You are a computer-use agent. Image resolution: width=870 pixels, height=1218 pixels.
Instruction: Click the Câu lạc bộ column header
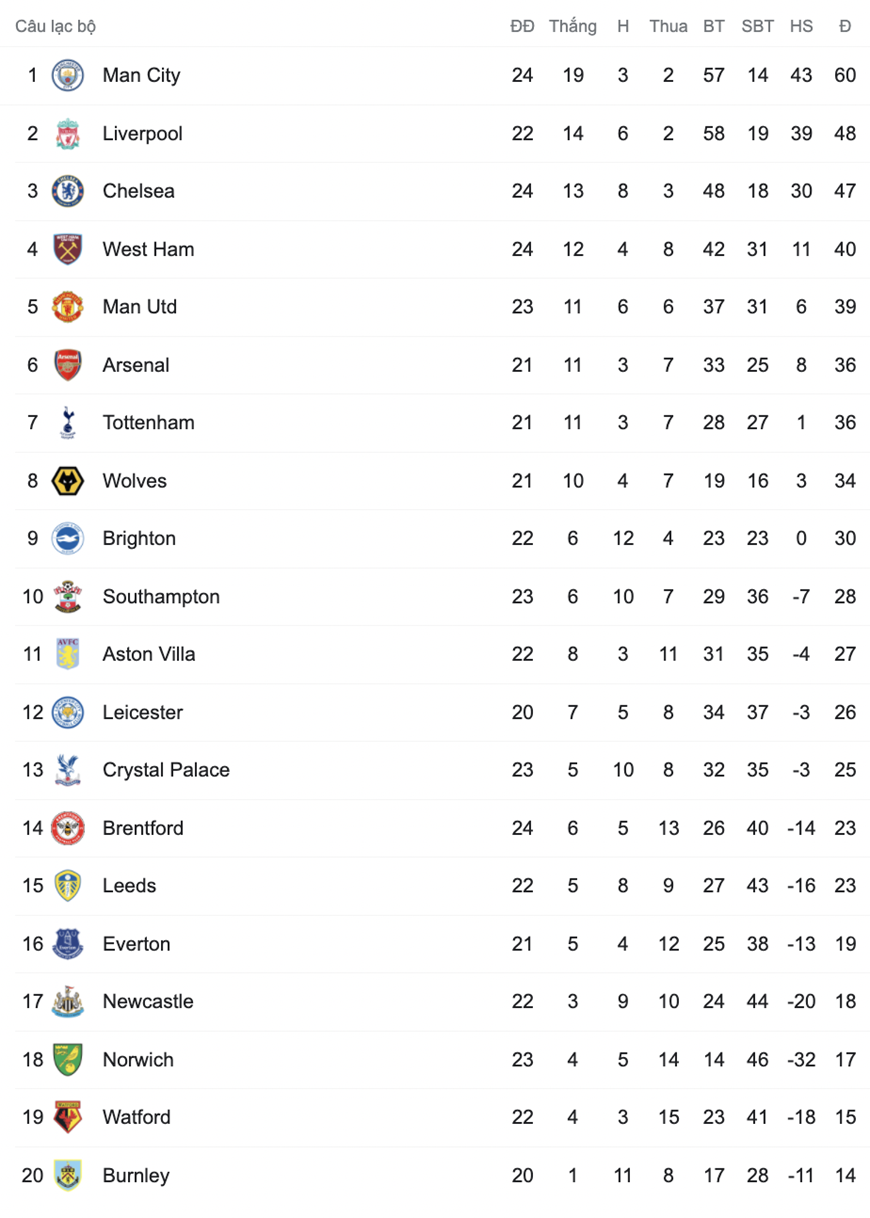tap(56, 27)
